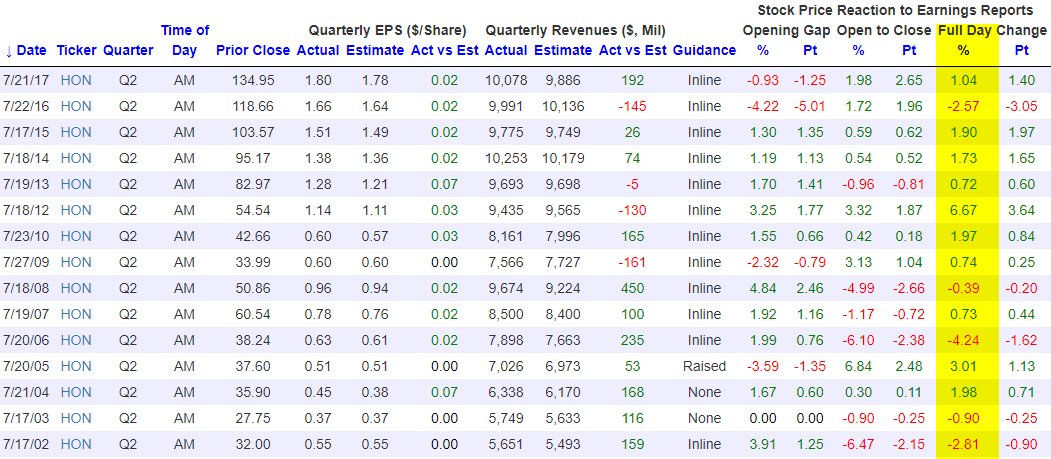Viewport: 1051px width, 459px height.
Task: Sort by Prior Close column header
Action: coord(253,50)
